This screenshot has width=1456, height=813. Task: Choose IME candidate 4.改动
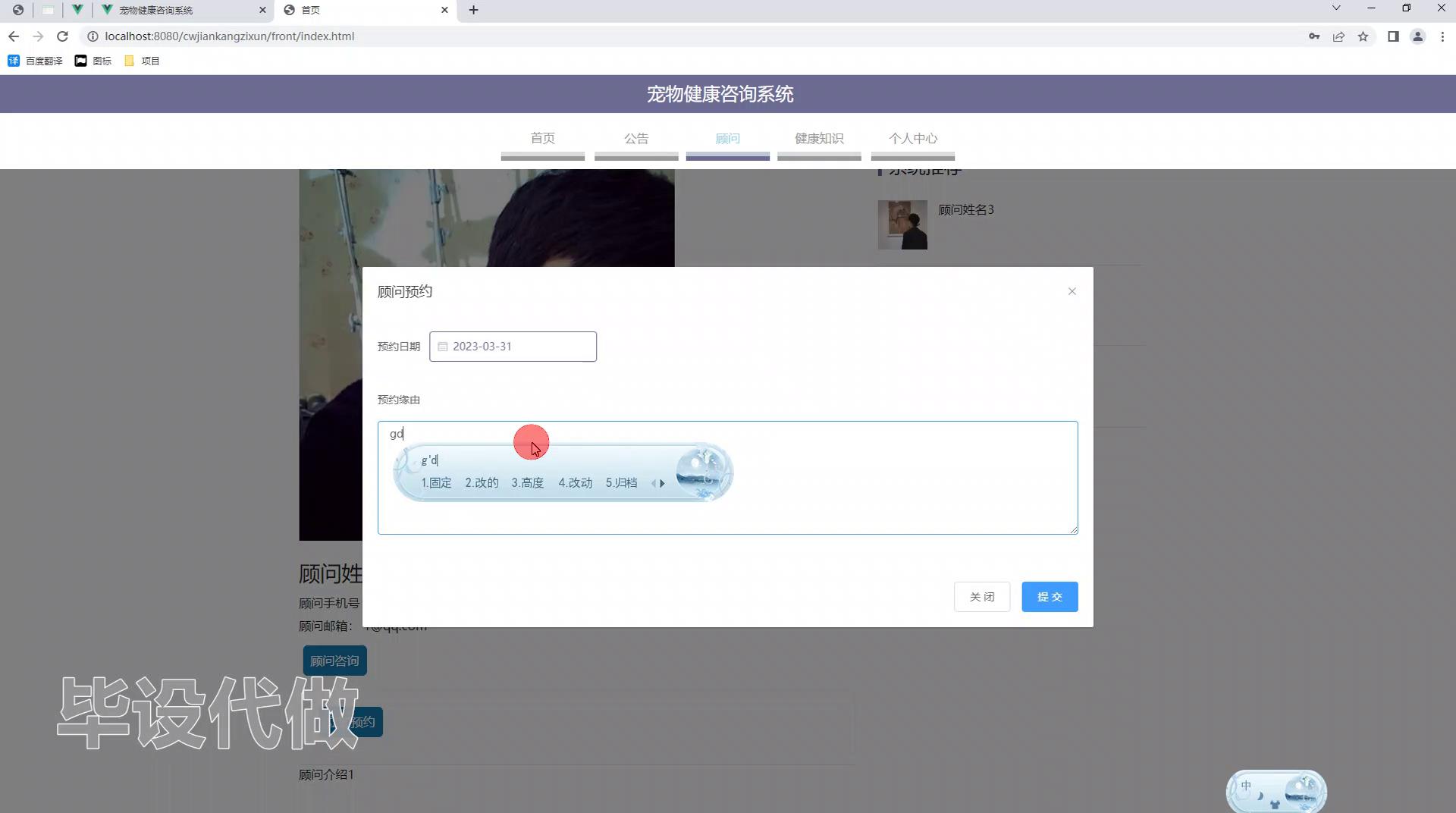pyautogui.click(x=575, y=483)
